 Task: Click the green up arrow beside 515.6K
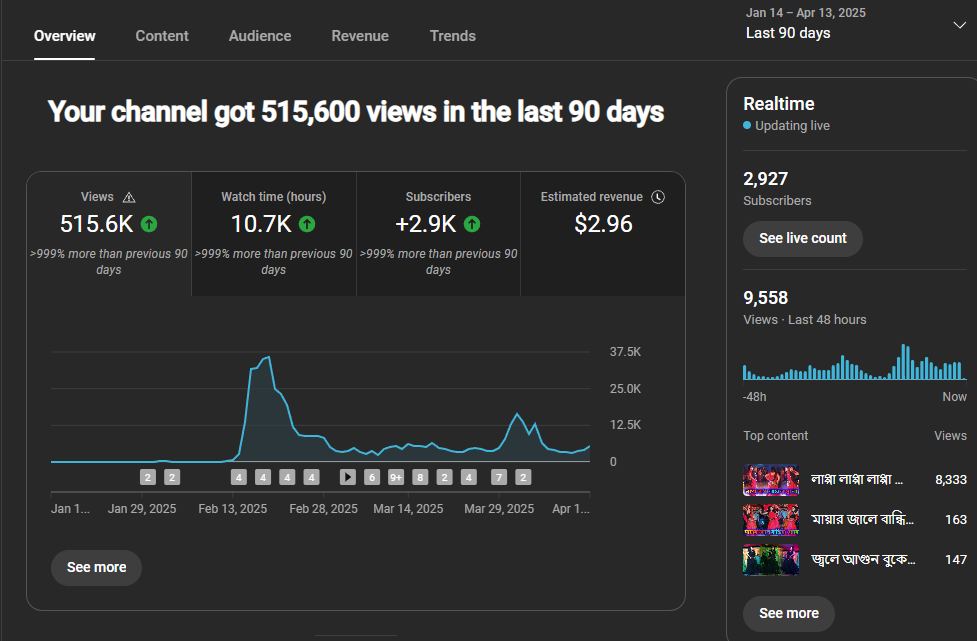tap(149, 224)
